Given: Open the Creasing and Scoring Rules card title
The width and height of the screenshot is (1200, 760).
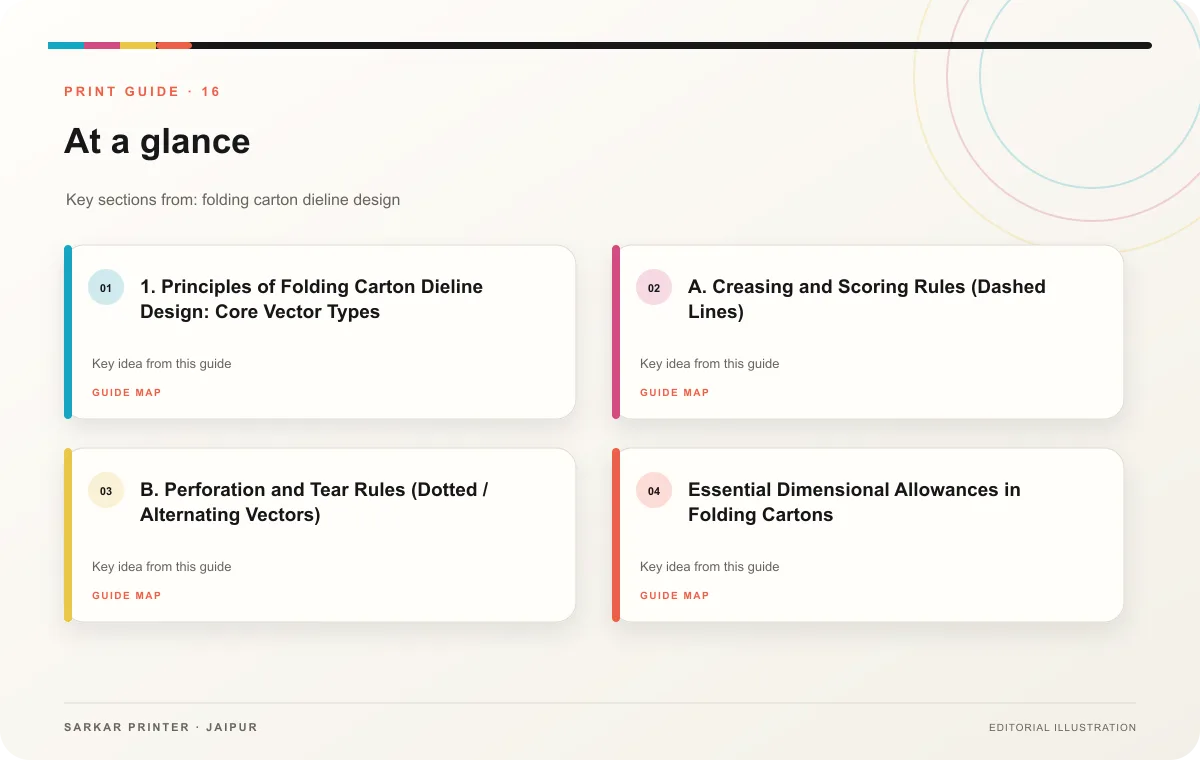Looking at the screenshot, I should [x=867, y=299].
